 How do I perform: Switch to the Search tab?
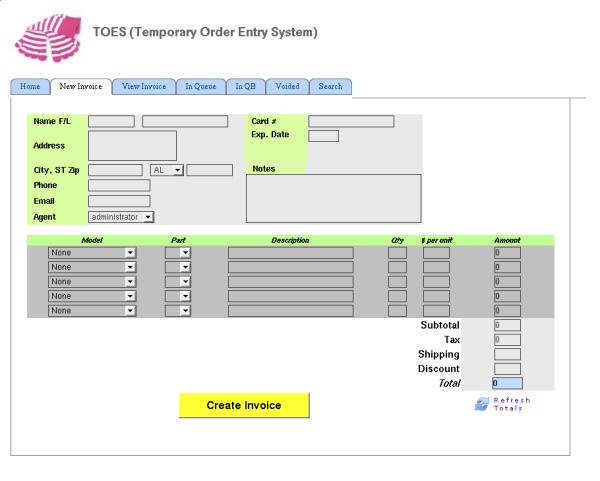330,87
